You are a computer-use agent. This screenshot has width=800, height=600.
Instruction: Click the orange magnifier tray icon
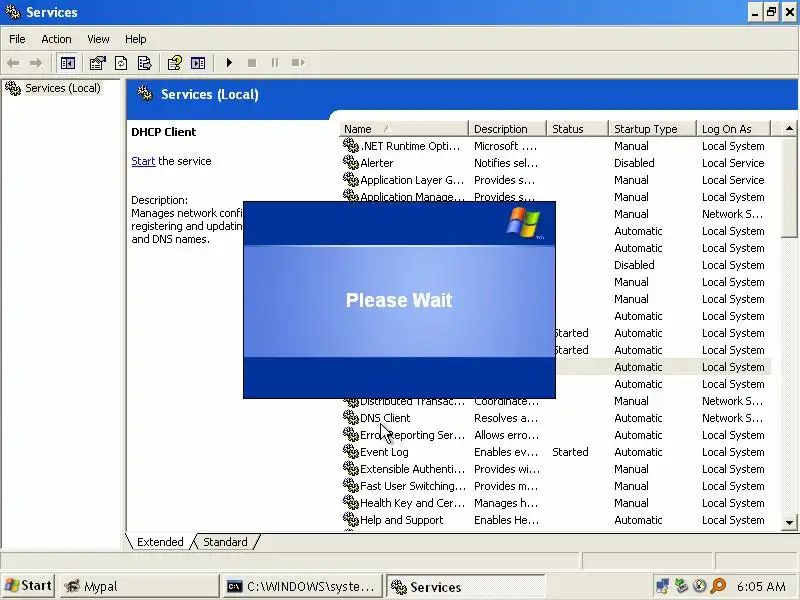click(718, 586)
